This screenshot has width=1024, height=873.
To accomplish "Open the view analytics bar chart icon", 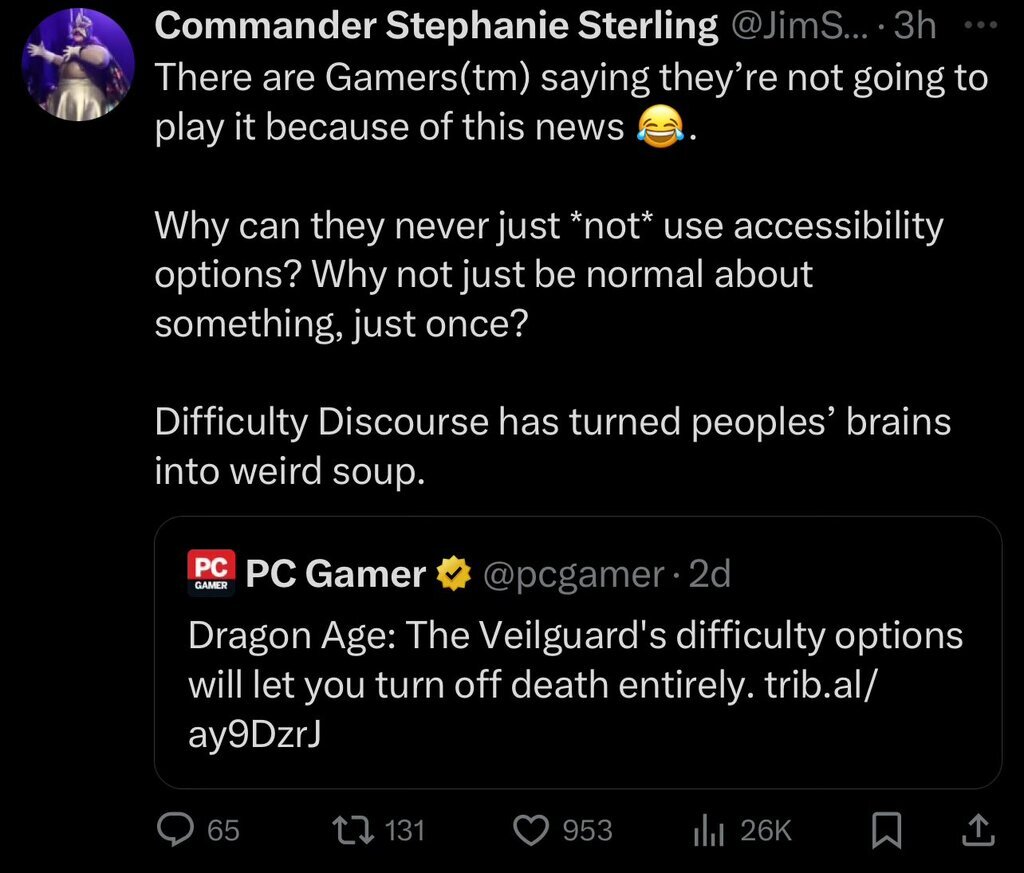I will tap(708, 829).
